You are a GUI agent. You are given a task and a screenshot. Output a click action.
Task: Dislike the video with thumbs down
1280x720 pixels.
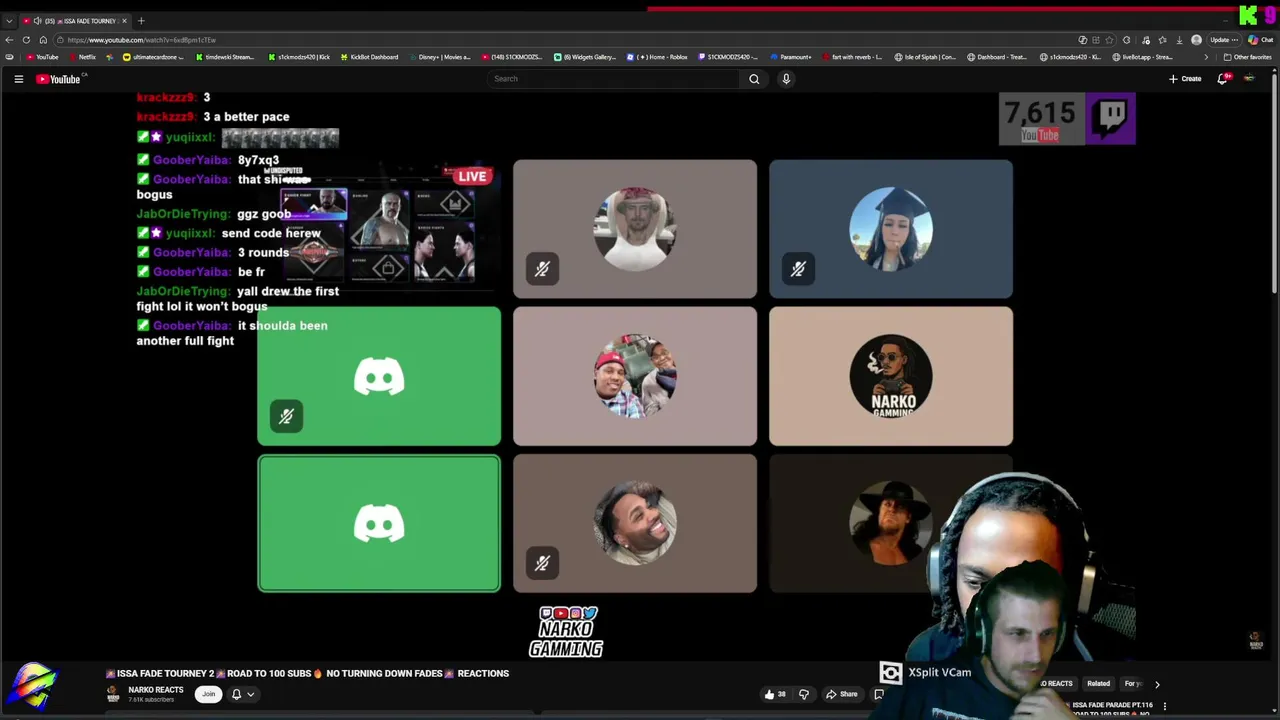click(x=804, y=694)
